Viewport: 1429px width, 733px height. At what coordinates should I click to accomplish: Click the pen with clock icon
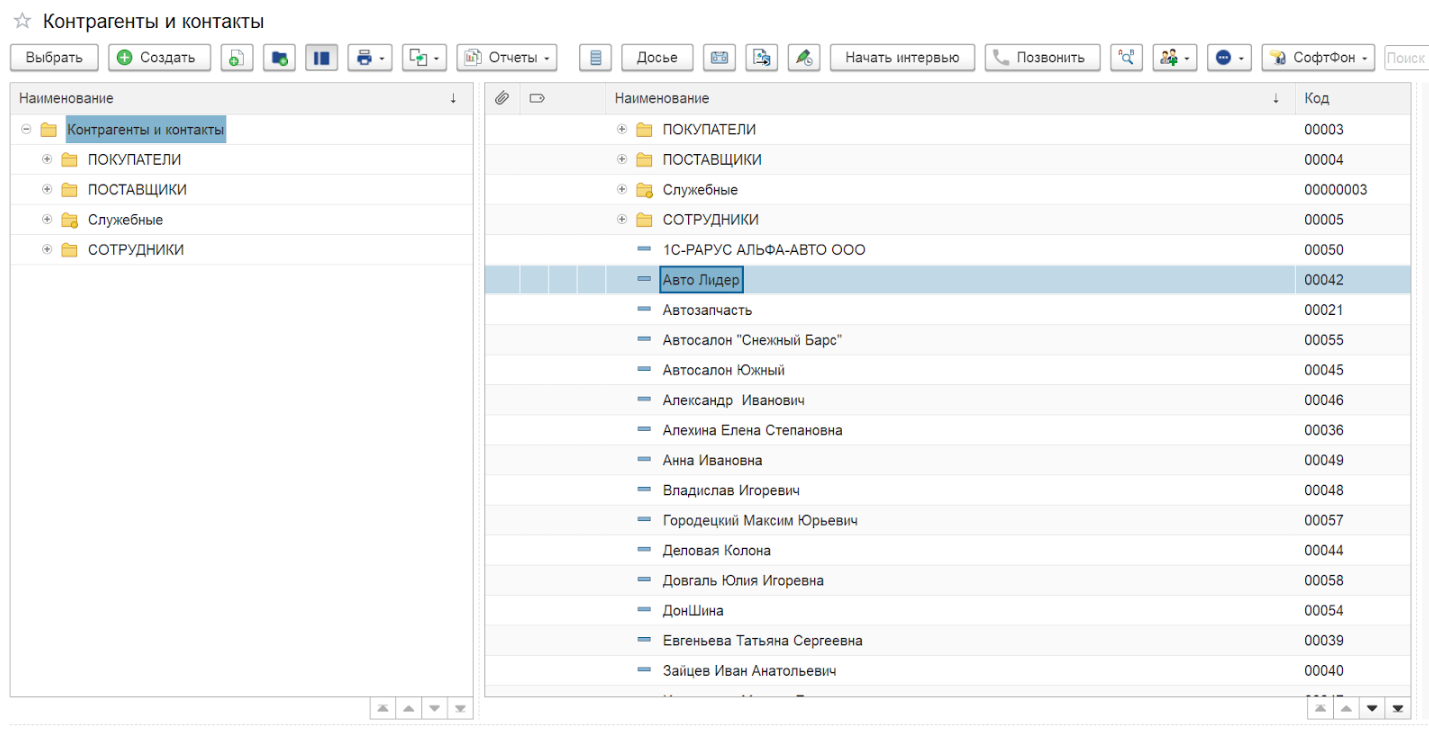803,58
